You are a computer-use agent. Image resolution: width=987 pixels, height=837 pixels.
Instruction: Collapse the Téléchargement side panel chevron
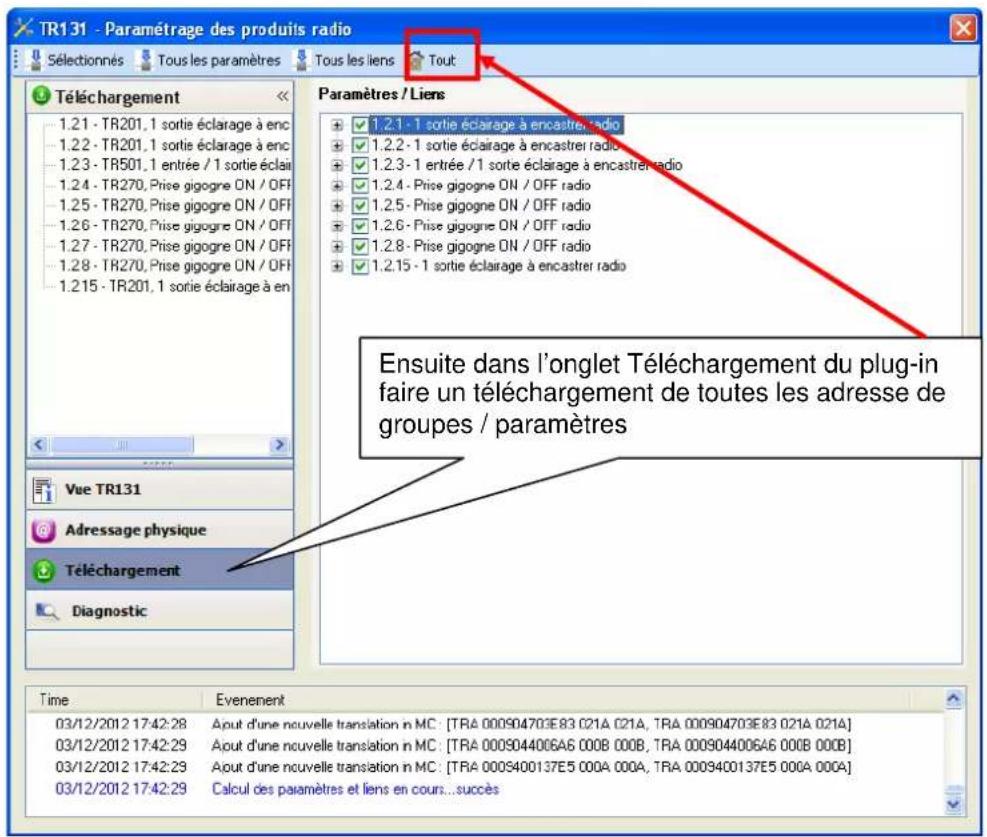tap(283, 96)
